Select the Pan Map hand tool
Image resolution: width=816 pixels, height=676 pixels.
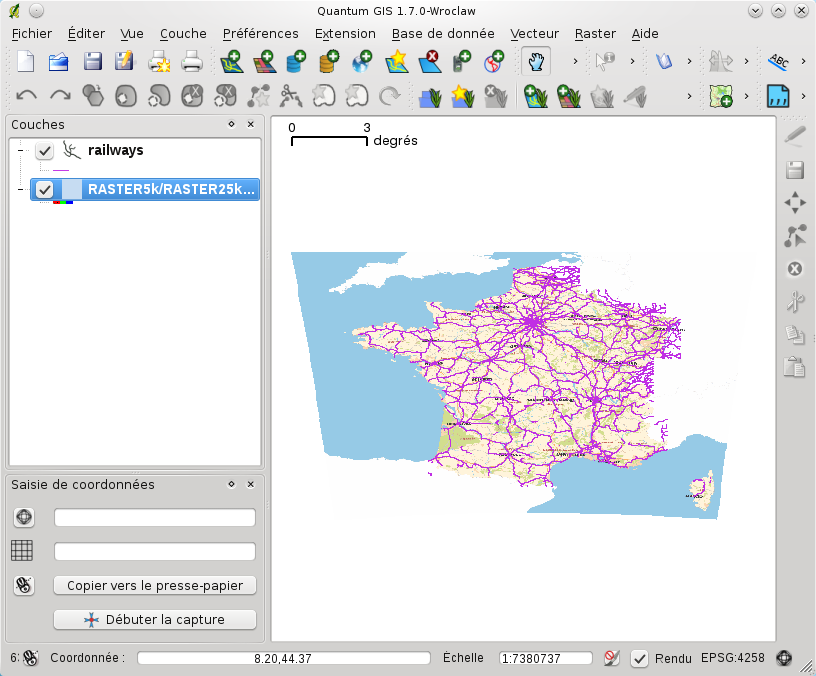(536, 62)
